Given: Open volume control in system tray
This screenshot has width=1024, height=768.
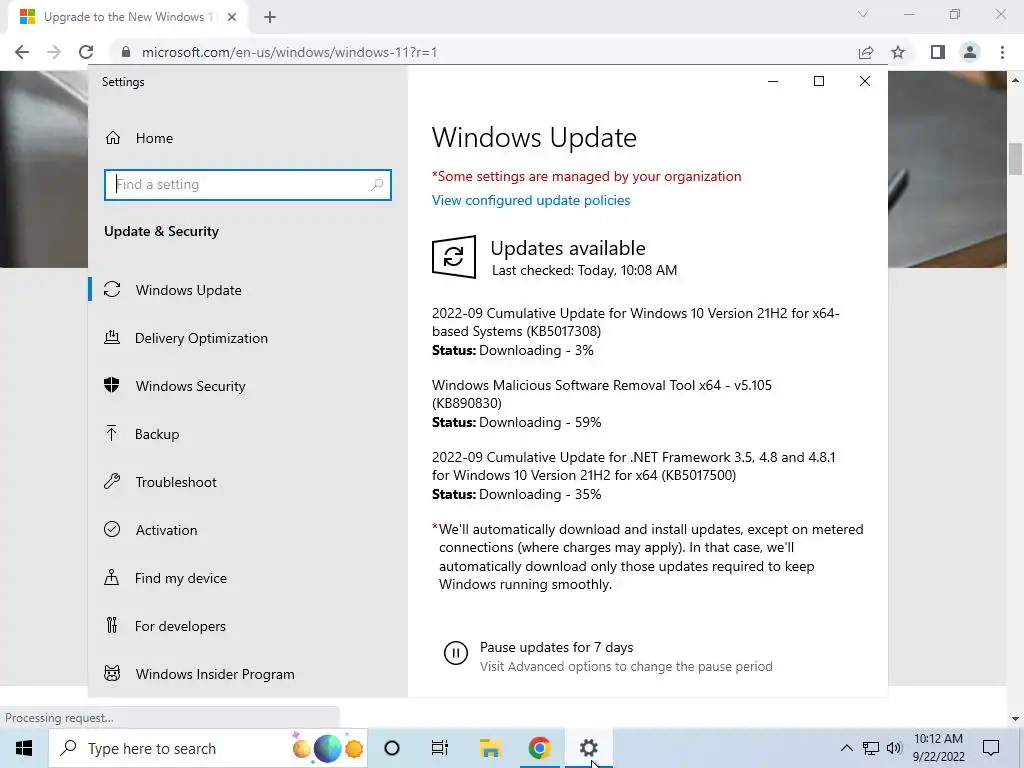Looking at the screenshot, I should point(894,748).
